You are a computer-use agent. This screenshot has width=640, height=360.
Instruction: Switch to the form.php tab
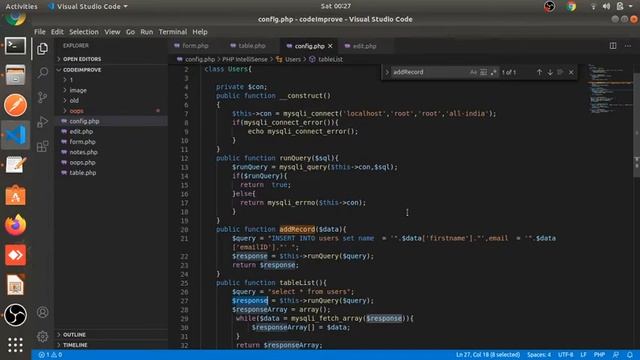click(x=195, y=46)
